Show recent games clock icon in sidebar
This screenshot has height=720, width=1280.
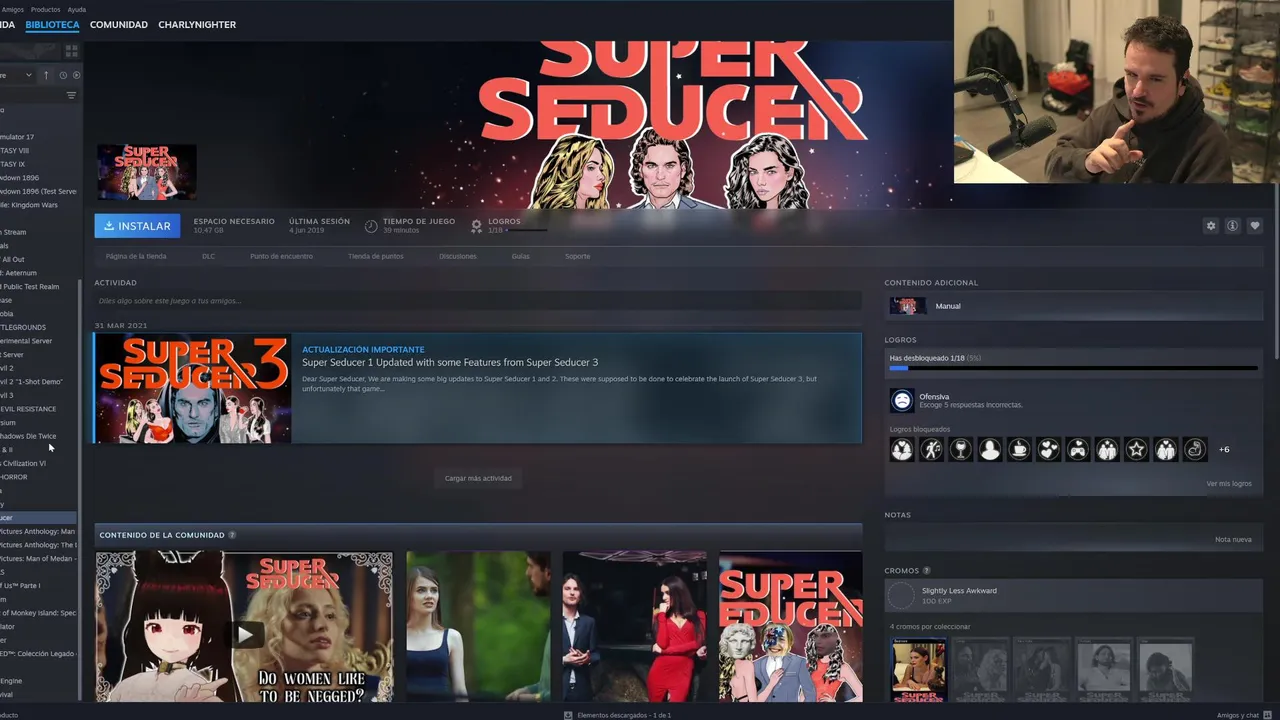63,75
